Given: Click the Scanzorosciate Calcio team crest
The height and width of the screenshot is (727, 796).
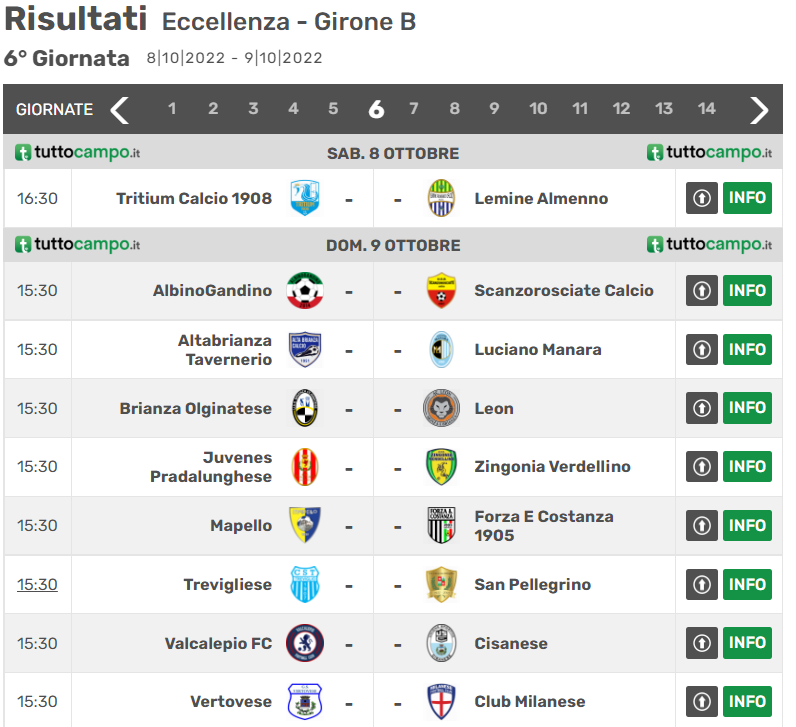Looking at the screenshot, I should (x=441, y=290).
